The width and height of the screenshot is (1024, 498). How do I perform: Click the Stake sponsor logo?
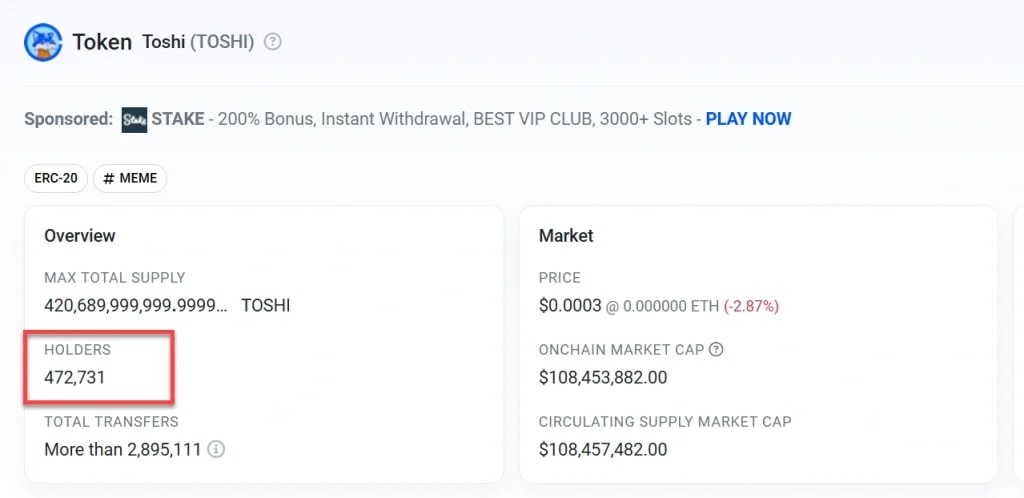(x=134, y=120)
